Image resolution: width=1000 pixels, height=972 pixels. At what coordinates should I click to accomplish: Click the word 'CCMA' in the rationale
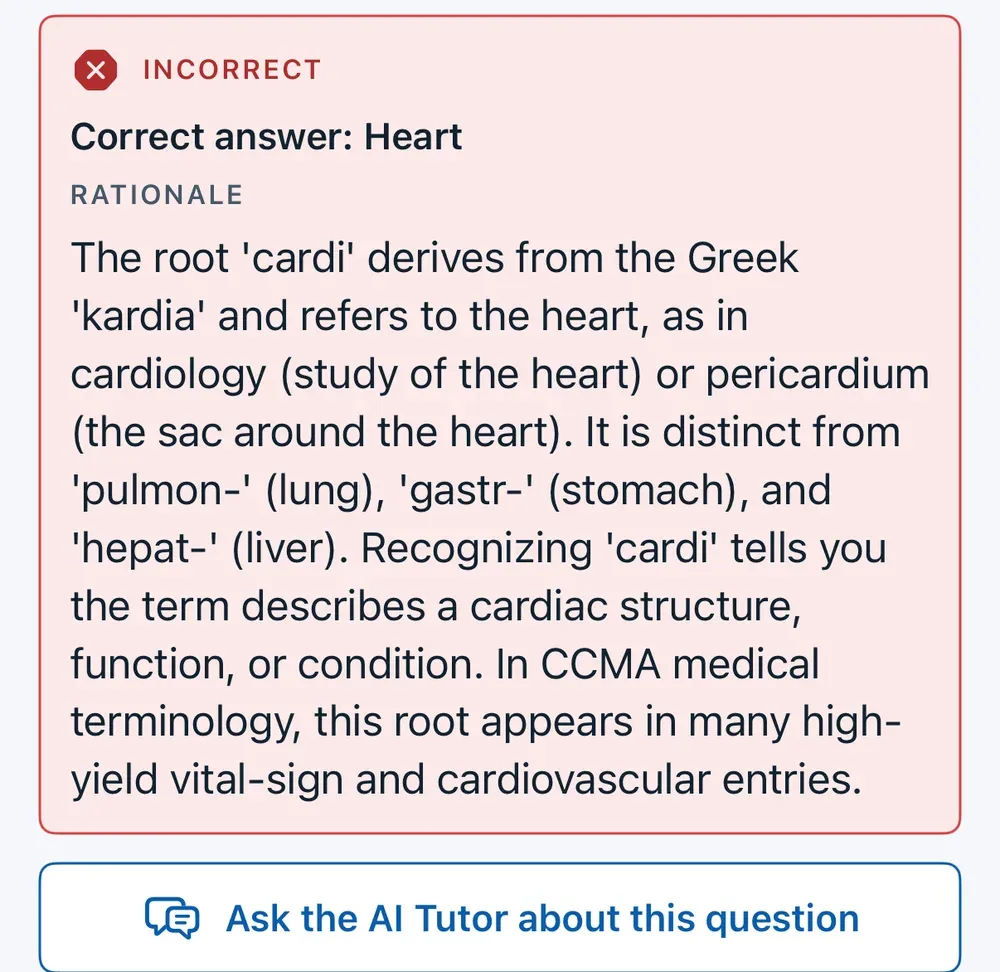coord(601,664)
